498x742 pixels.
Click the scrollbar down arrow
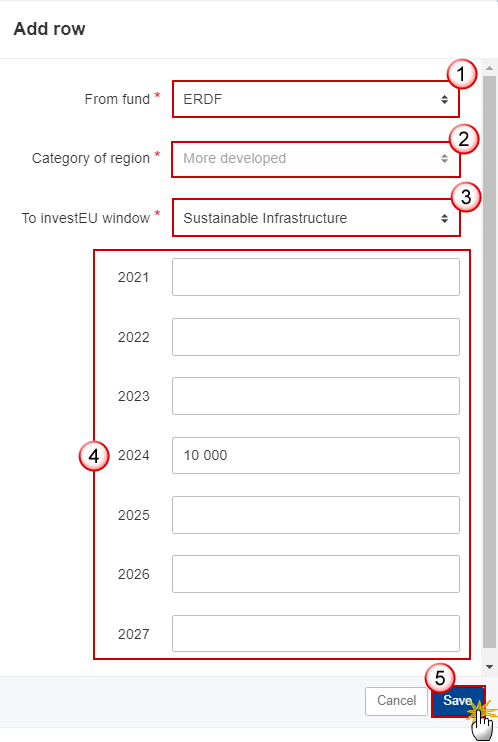pyautogui.click(x=489, y=667)
